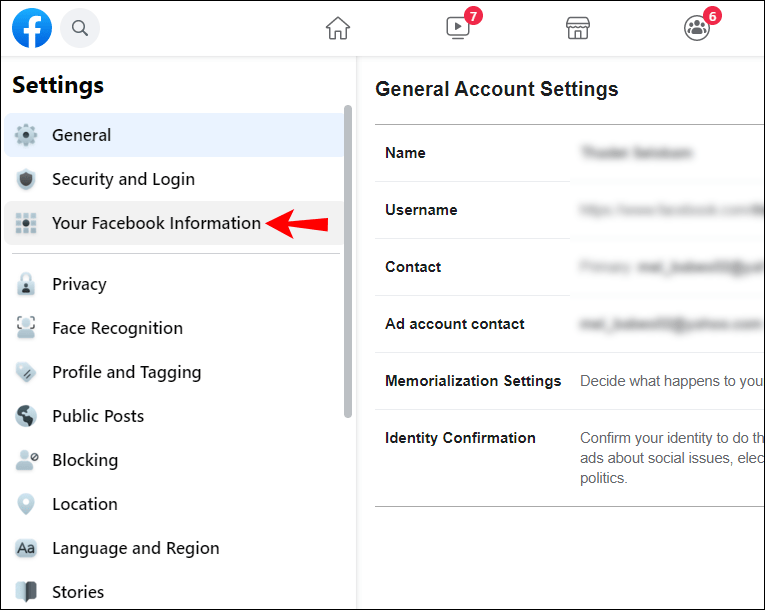Image resolution: width=765 pixels, height=610 pixels.
Task: Click the Groups notification badge showing 6
Action: pyautogui.click(x=712, y=16)
